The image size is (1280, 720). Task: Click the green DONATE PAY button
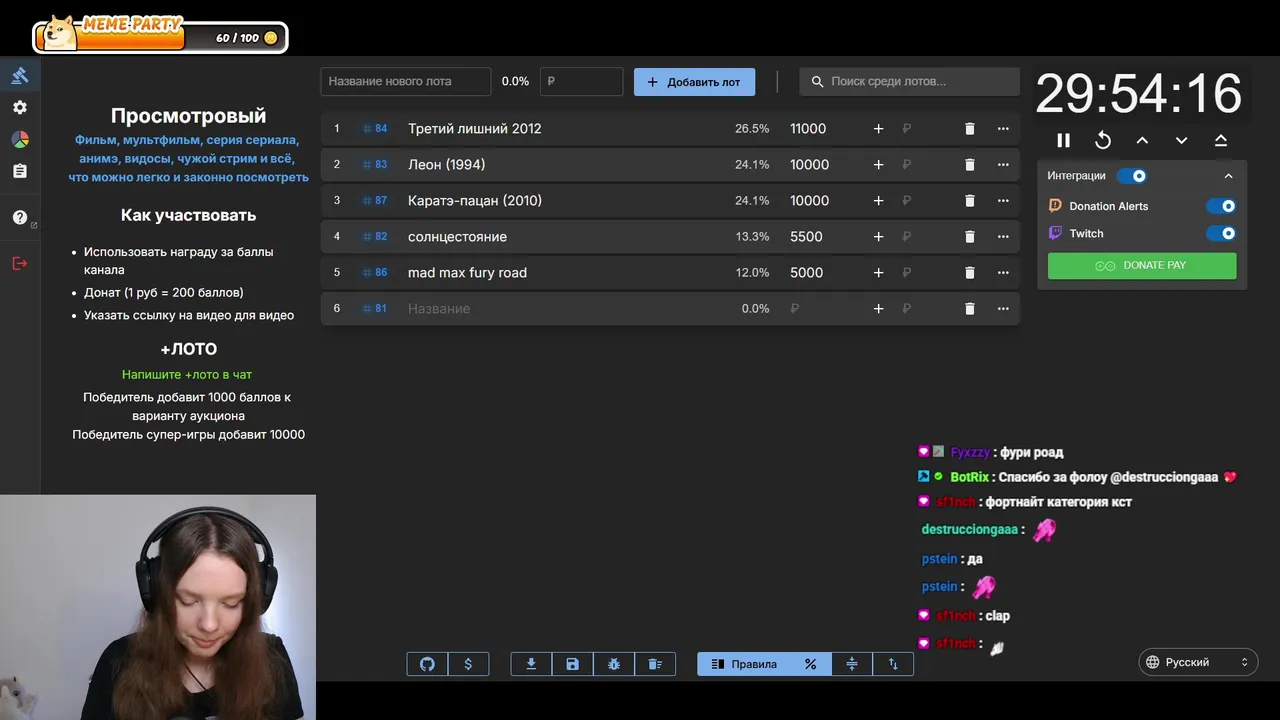(1142, 265)
